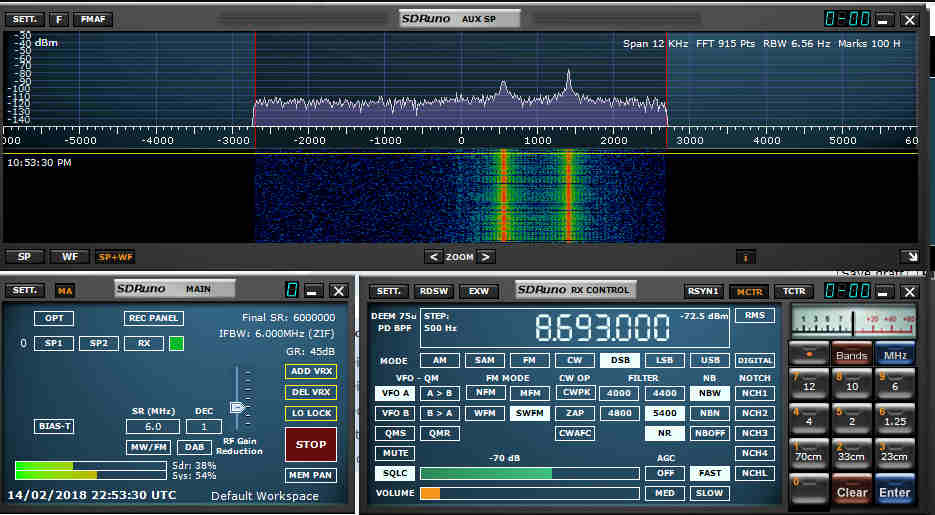Screen dimensions: 935x515
Task: Open AUX SP window SETT. settings
Action: tap(24, 19)
